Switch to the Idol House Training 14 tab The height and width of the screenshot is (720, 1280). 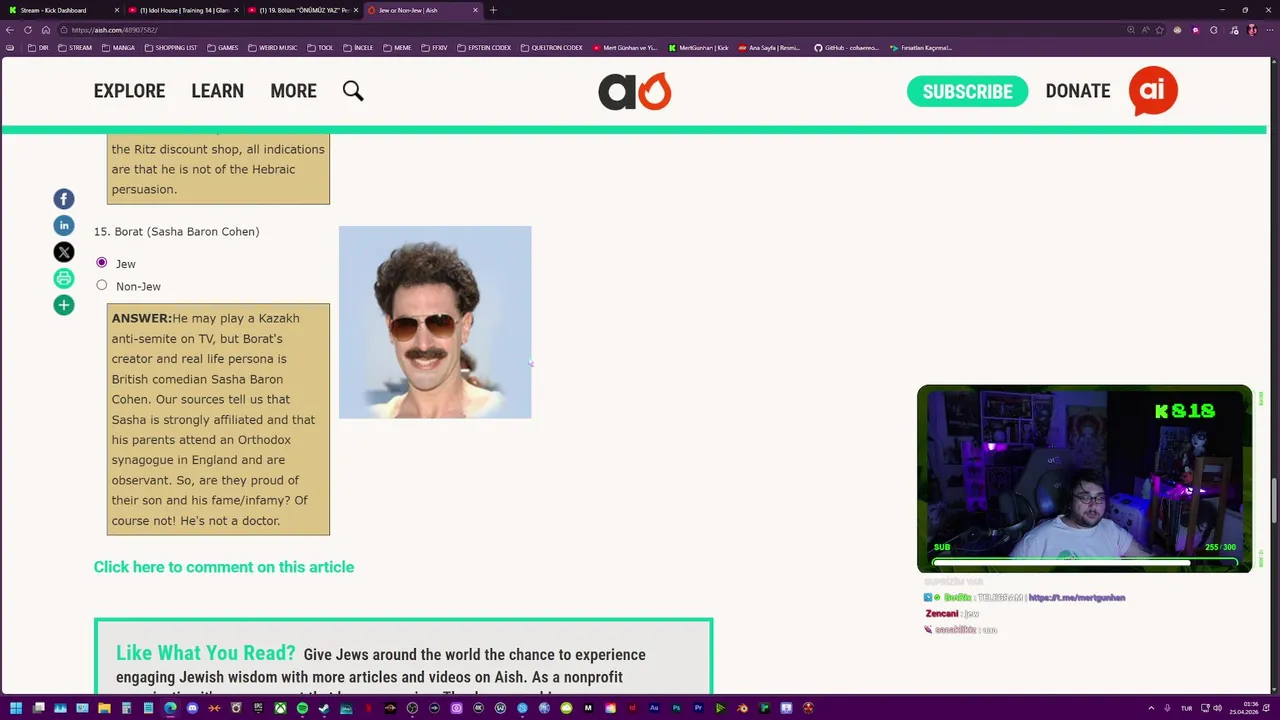184,10
